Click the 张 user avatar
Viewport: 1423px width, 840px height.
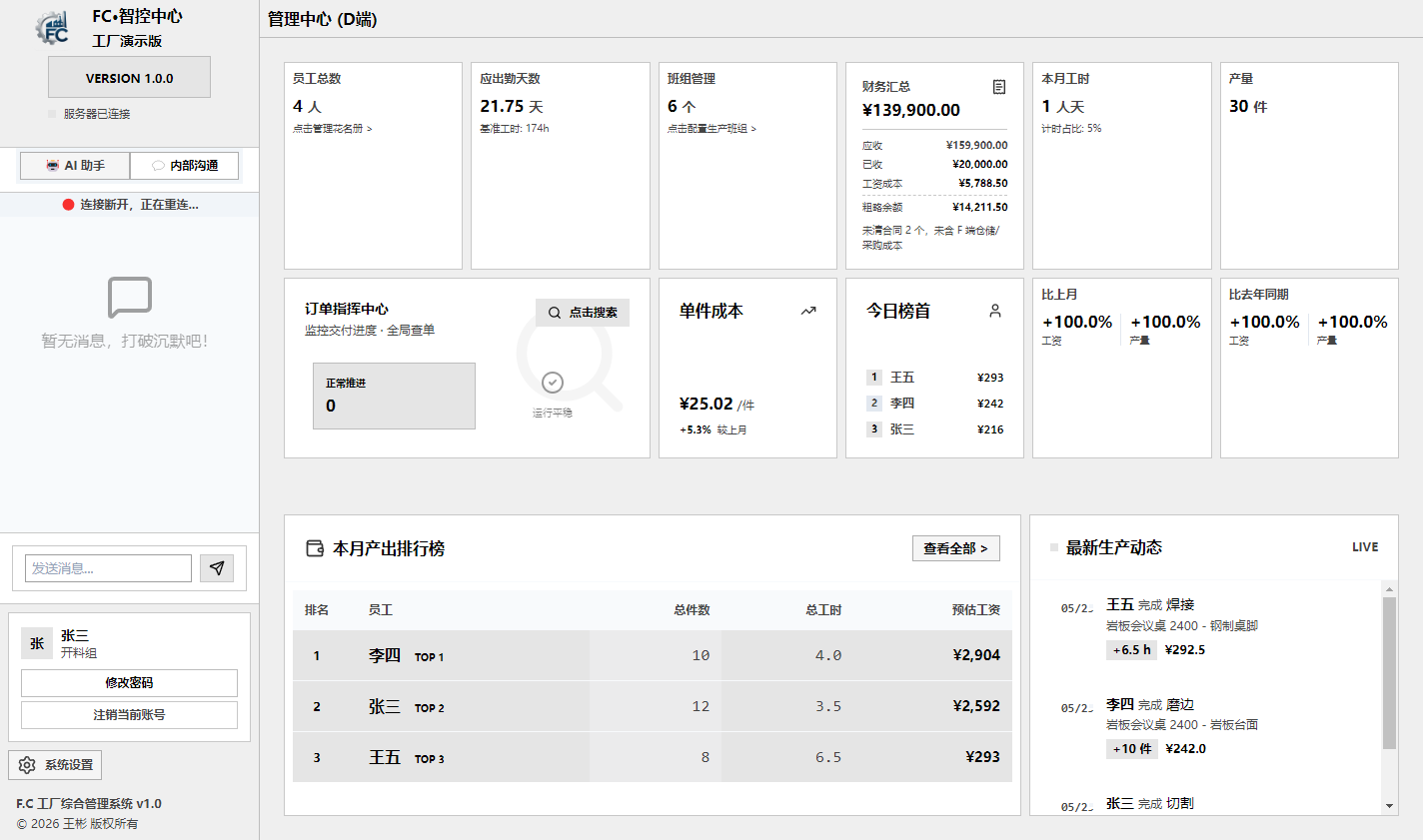[x=37, y=643]
